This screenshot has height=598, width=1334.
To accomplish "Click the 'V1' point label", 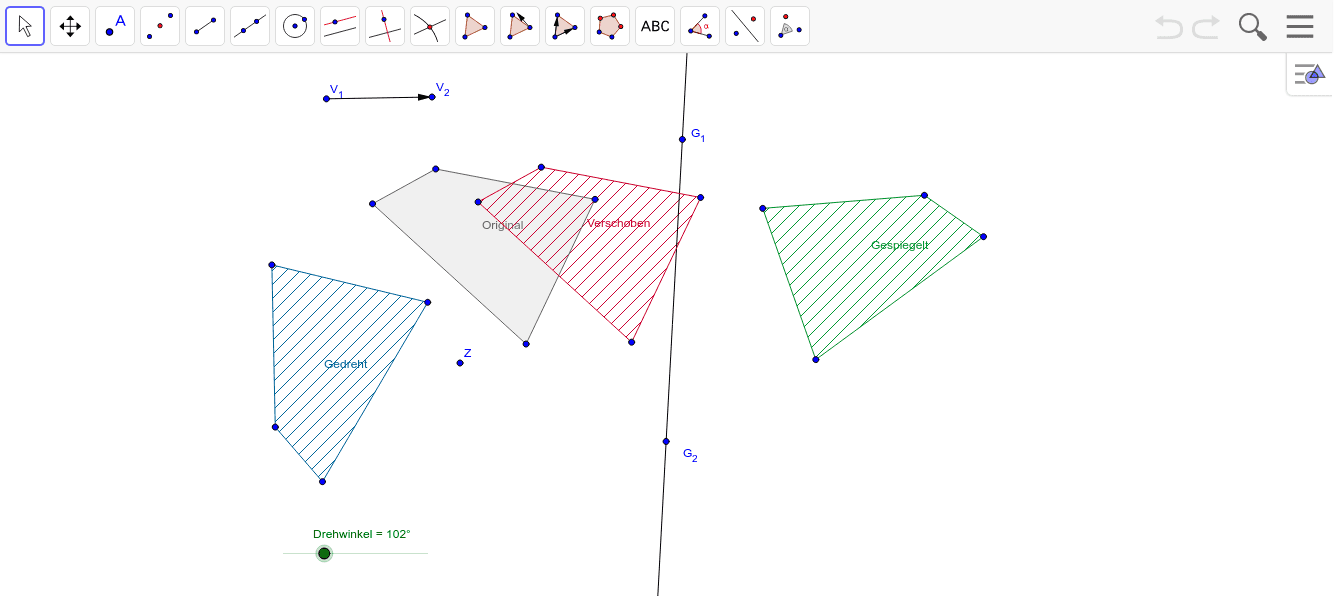I will tap(337, 90).
